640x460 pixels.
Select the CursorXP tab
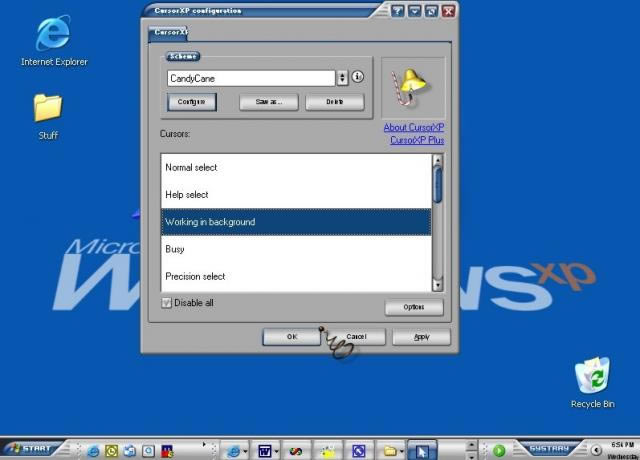169,32
